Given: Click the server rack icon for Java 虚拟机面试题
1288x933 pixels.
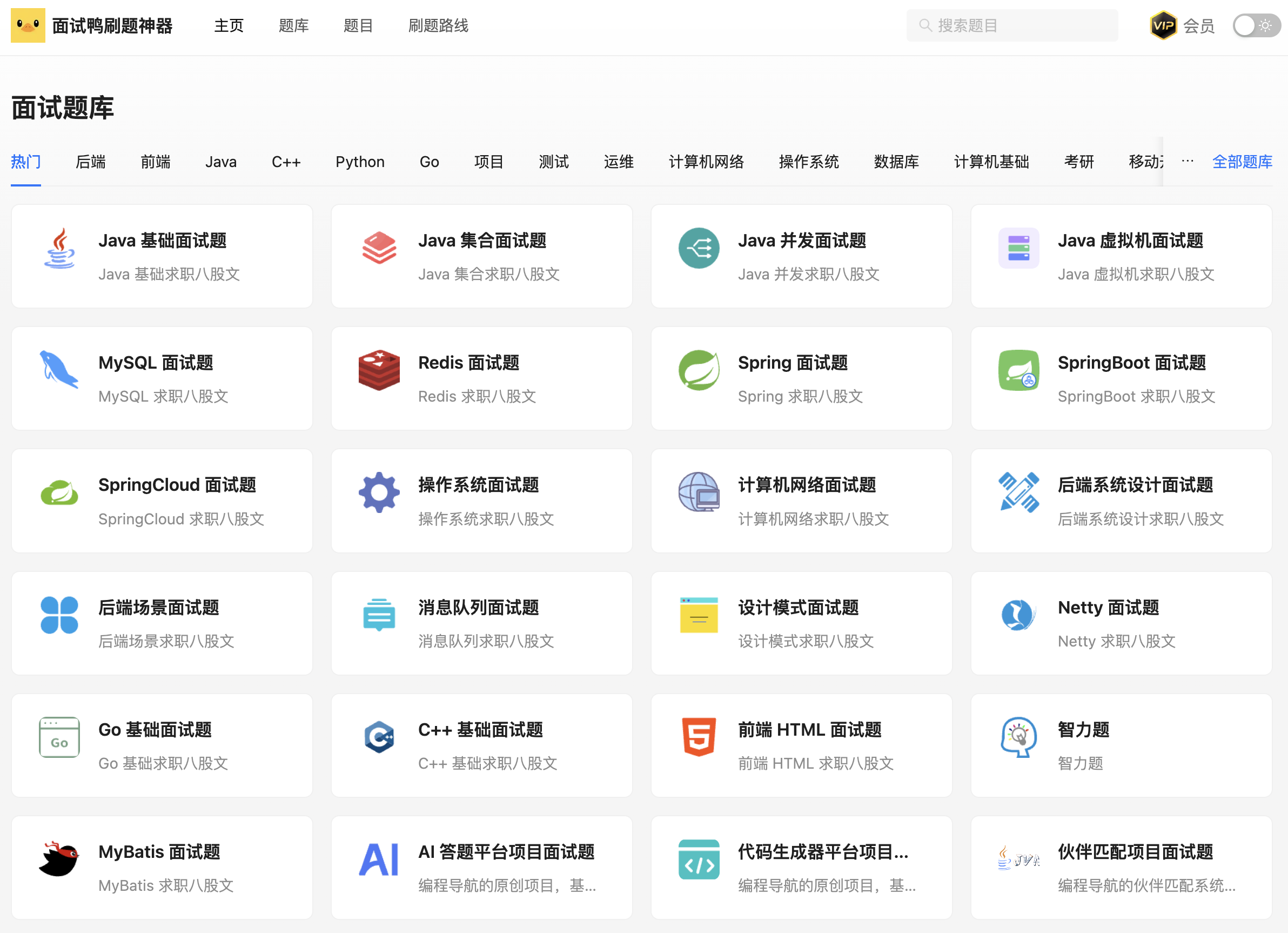Looking at the screenshot, I should pyautogui.click(x=1019, y=248).
